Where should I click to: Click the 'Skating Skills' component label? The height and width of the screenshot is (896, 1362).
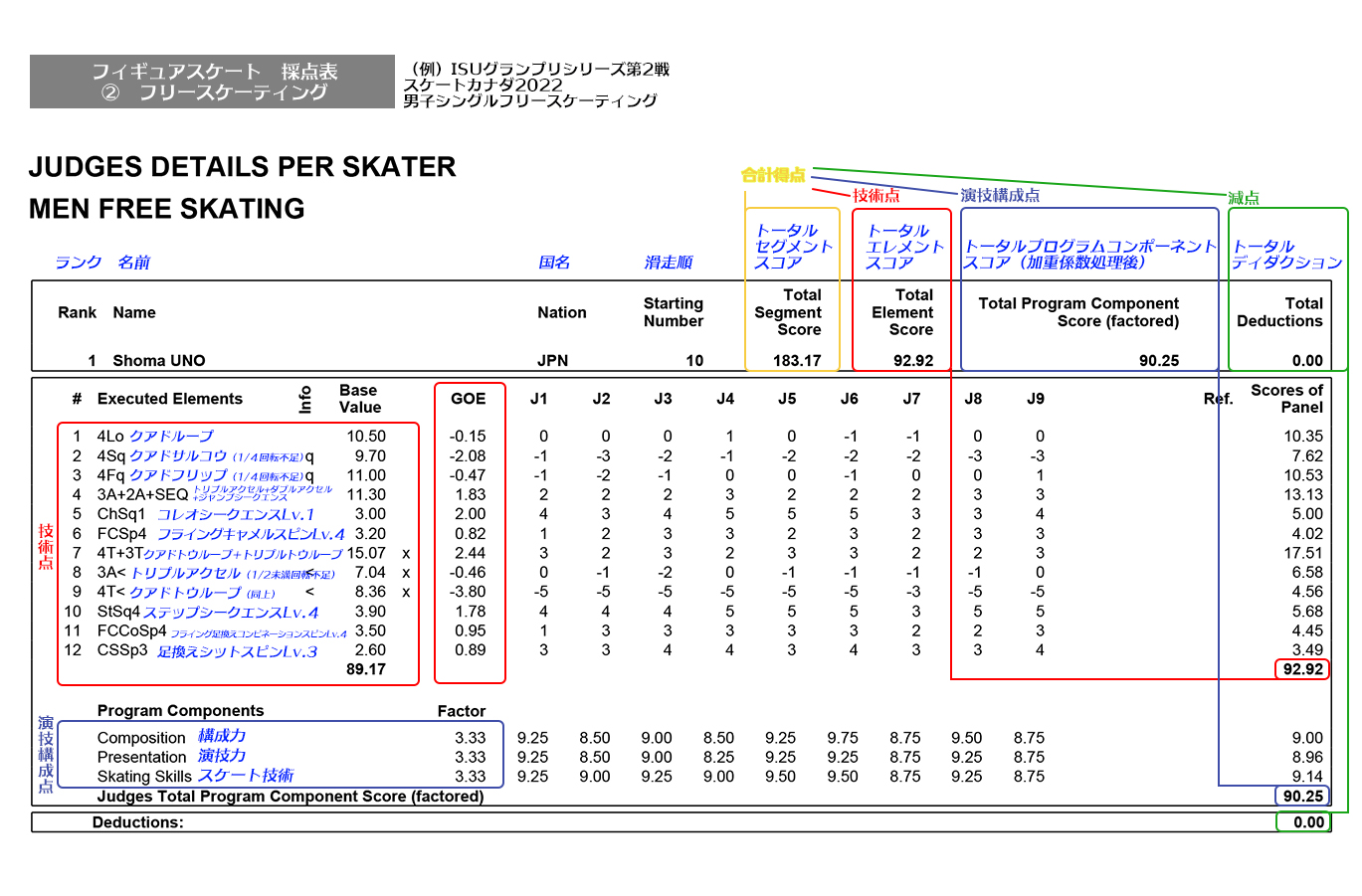(x=145, y=777)
